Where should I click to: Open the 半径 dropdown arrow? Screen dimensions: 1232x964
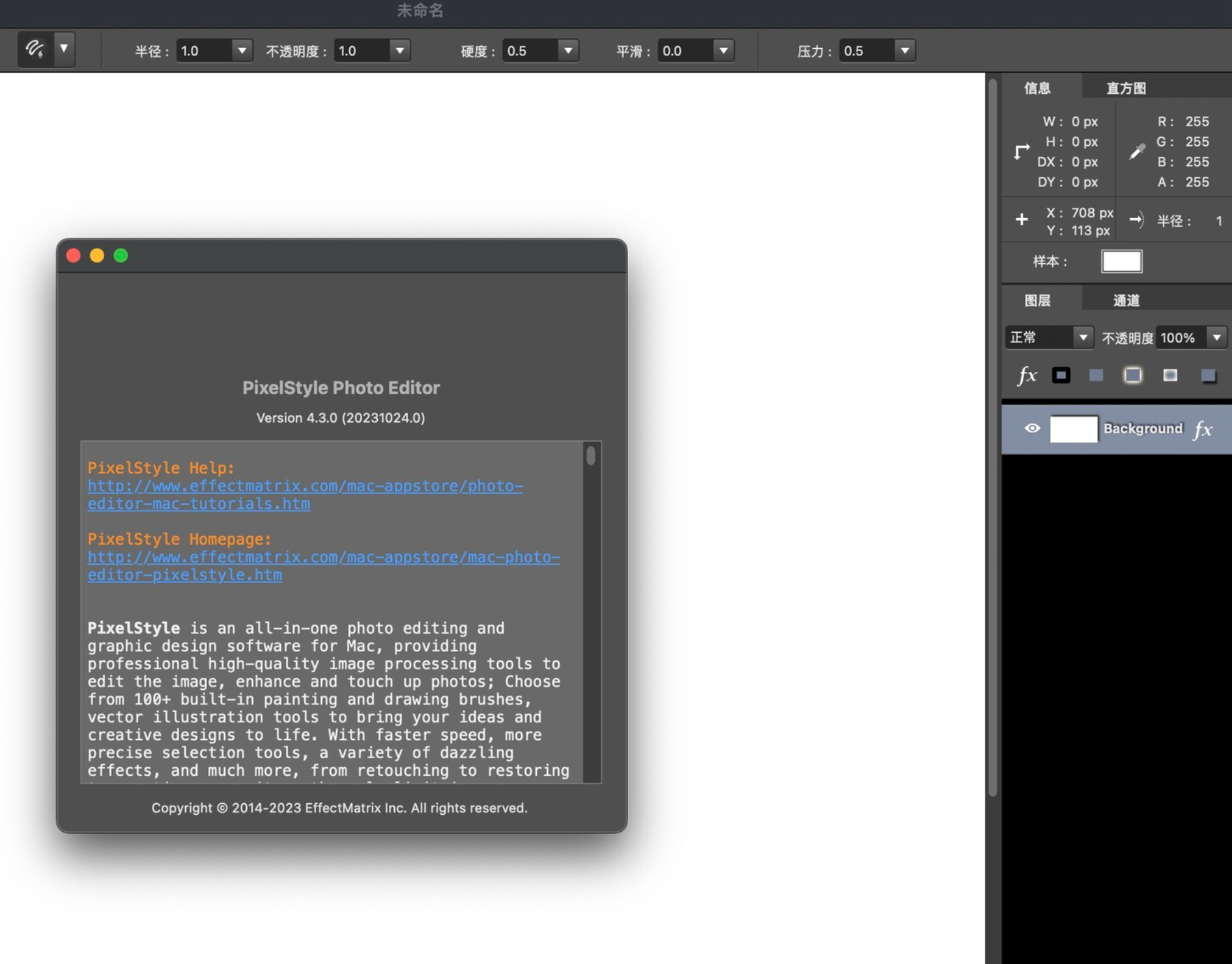coord(242,51)
